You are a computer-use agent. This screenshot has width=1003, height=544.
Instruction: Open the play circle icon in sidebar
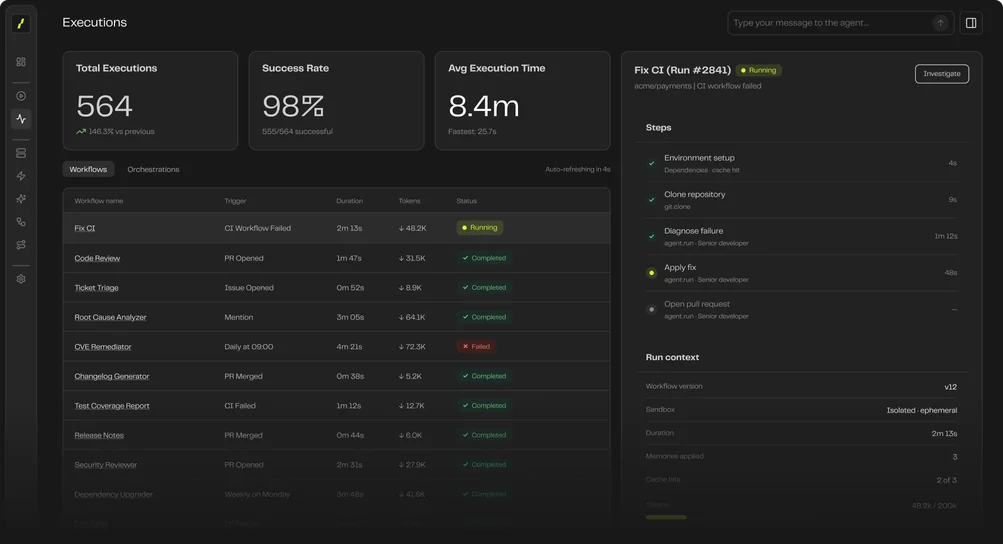(x=21, y=96)
